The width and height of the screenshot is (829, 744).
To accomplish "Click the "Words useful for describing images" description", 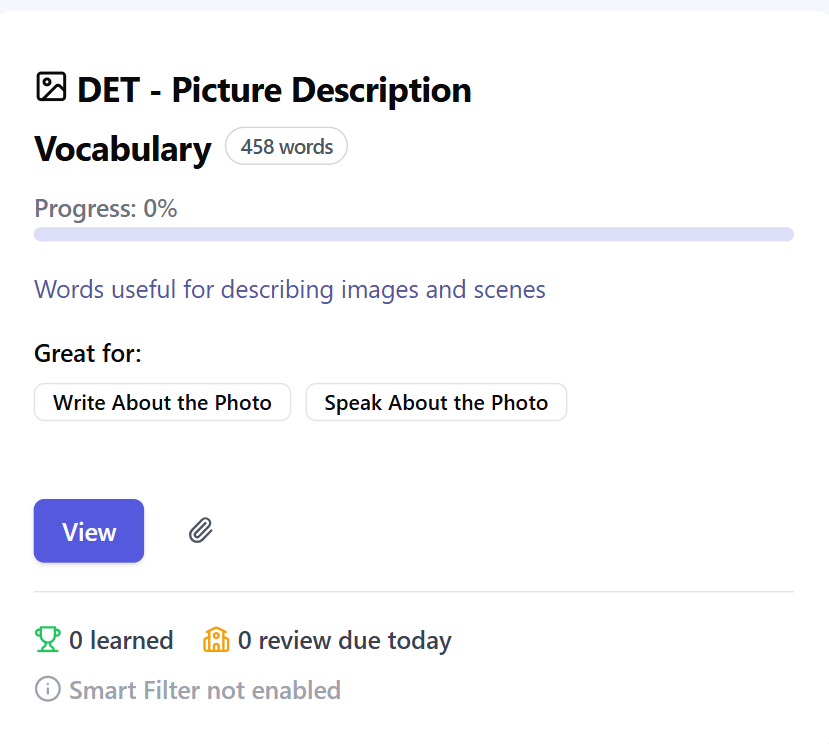I will pyautogui.click(x=290, y=290).
